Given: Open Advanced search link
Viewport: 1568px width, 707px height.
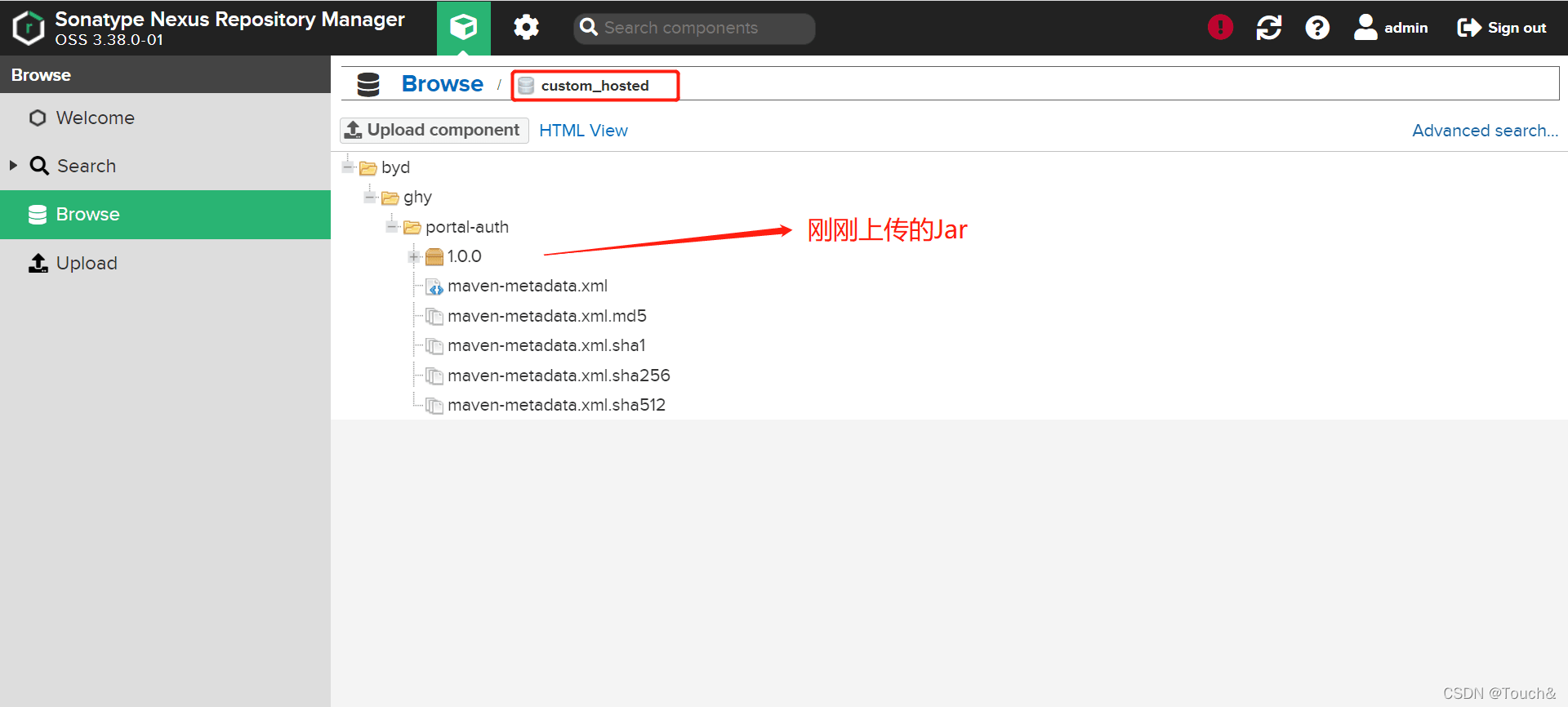Looking at the screenshot, I should (1485, 131).
